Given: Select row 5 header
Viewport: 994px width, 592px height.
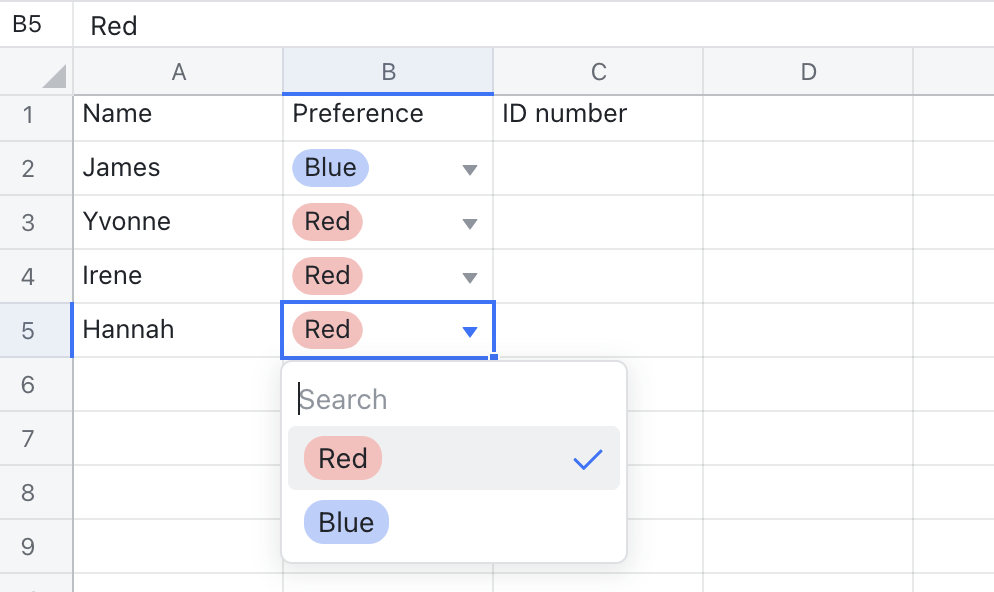Looking at the screenshot, I should coord(28,330).
